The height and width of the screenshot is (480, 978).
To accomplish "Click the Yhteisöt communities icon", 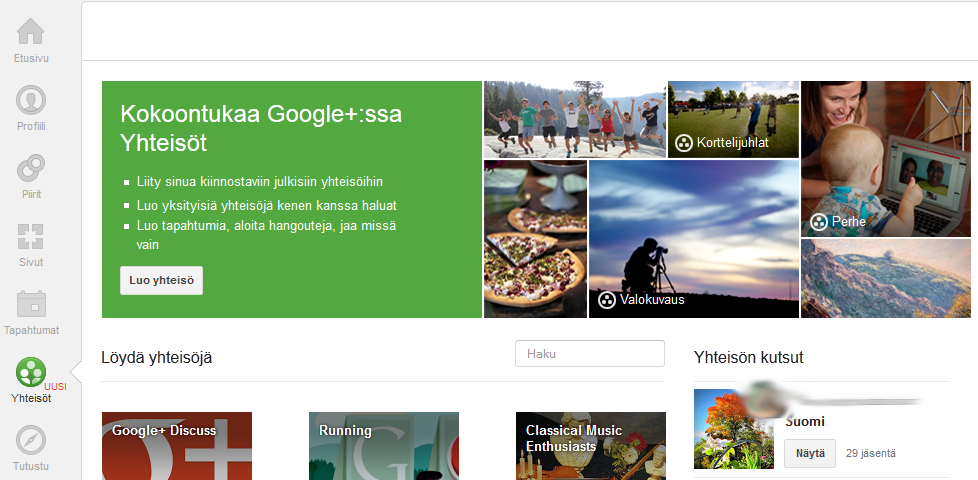I will coord(31,372).
